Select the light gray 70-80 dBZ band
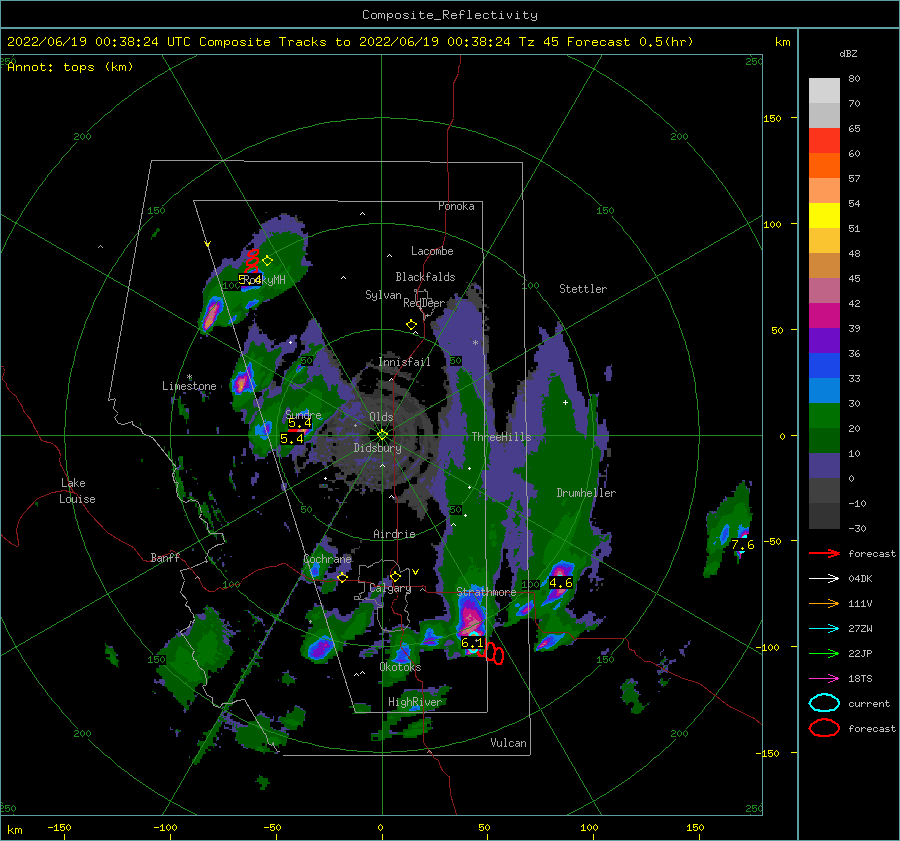This screenshot has height=841, width=900. (824, 91)
